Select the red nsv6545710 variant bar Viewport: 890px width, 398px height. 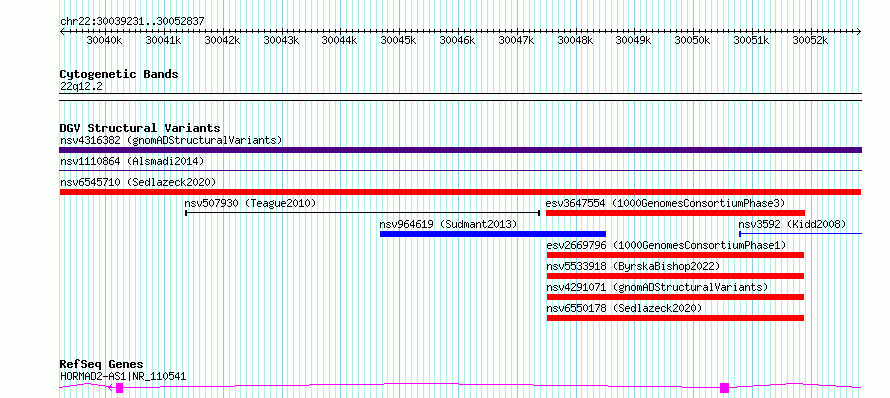[x=460, y=192]
